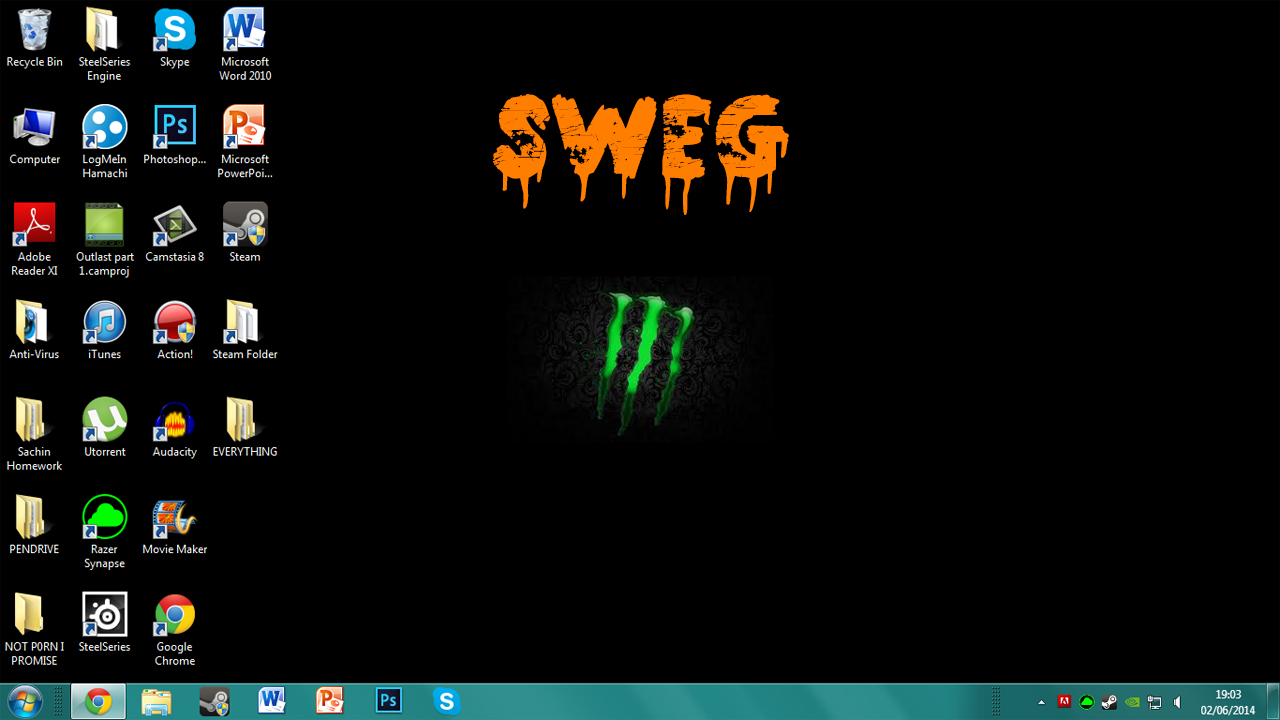Image resolution: width=1280 pixels, height=720 pixels.
Task: Click the LogMeIn Hamachi shortcut
Action: tap(104, 128)
